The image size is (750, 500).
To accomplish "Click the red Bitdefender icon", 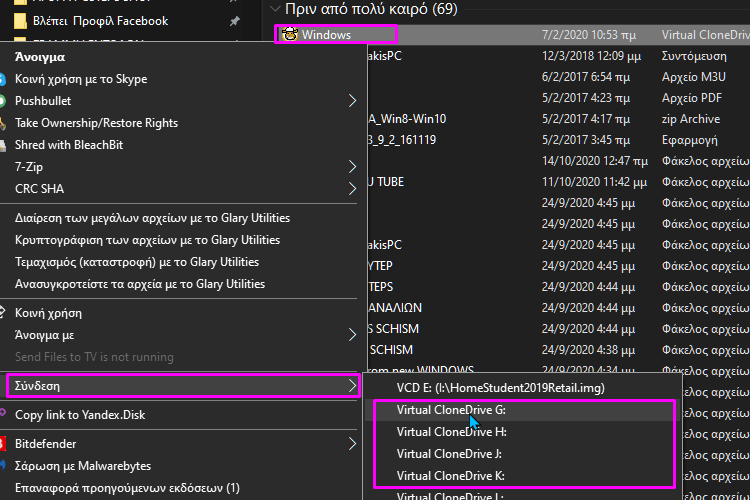I will [x=2, y=444].
